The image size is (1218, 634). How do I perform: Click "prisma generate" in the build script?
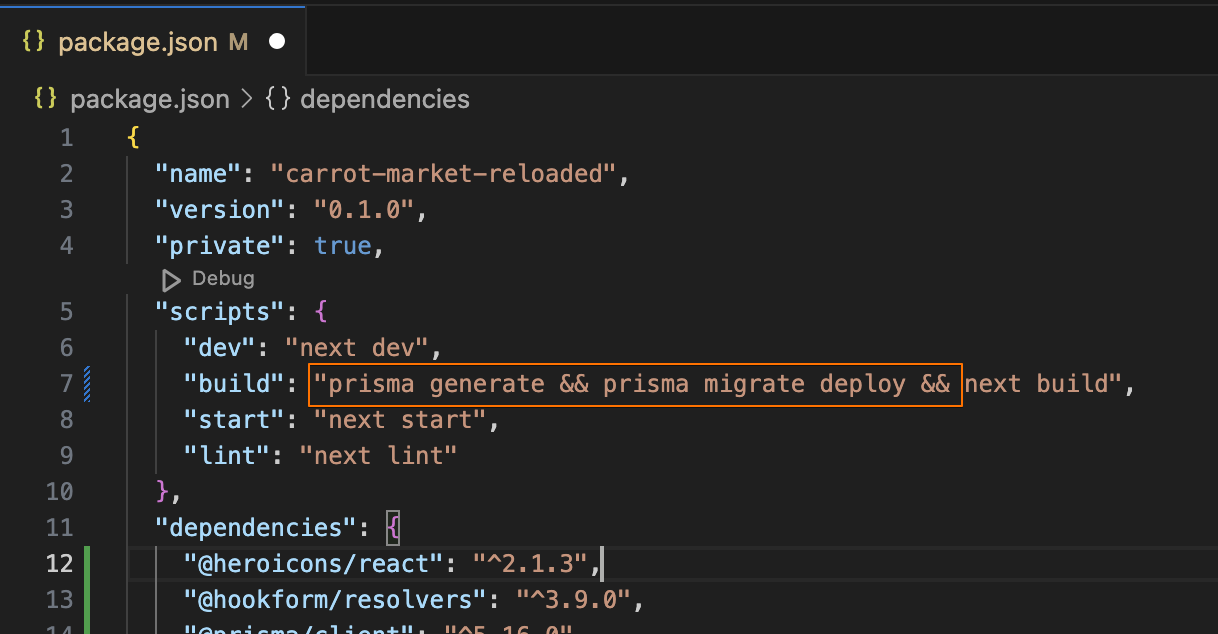pyautogui.click(x=437, y=384)
